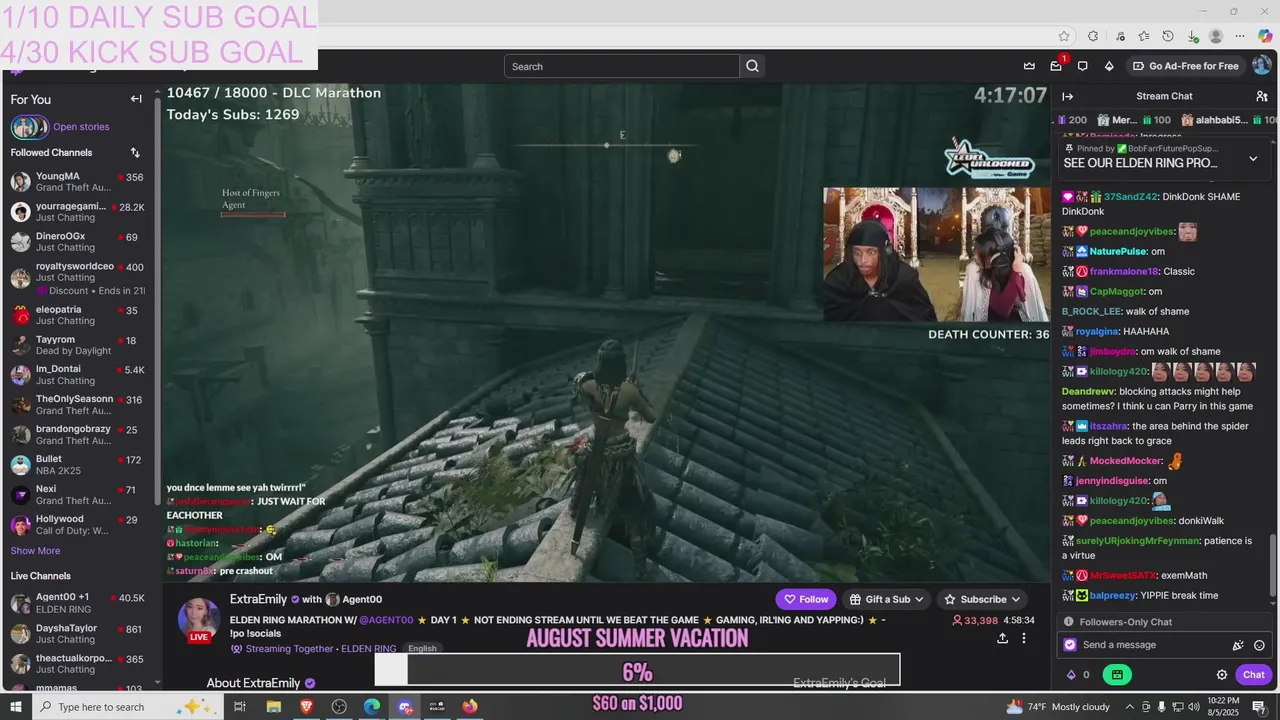Open chat settings gear icon
Screen dimensions: 1280x720
[1221, 675]
